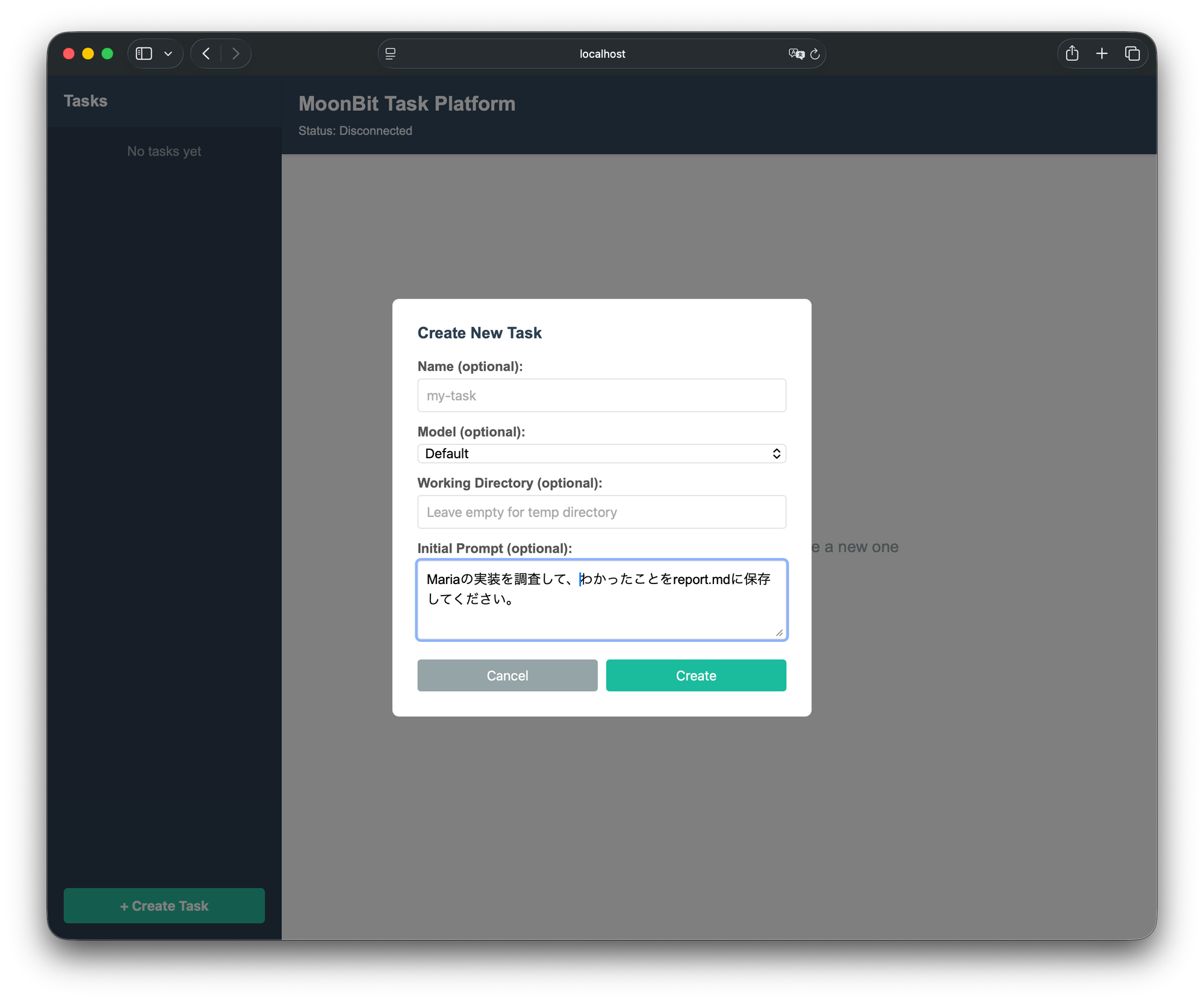Open the Model dropdown set to Default

[x=601, y=453]
